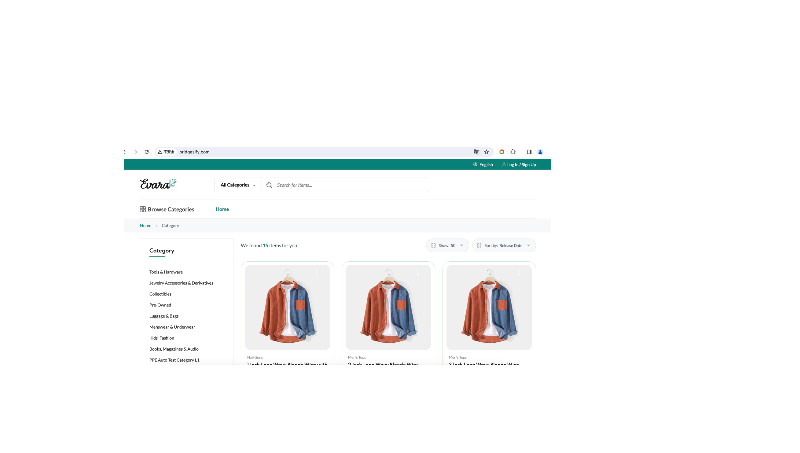Select the Collectibles category

(160, 294)
